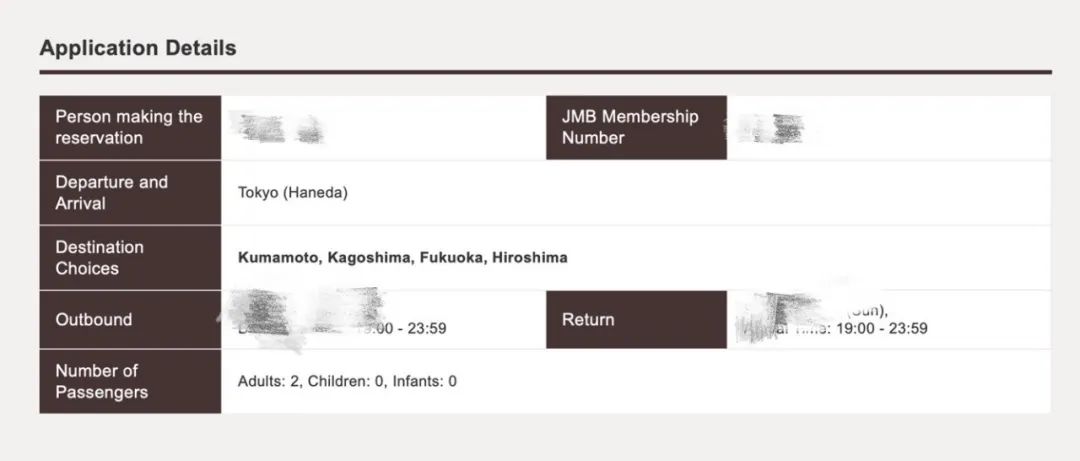Screen dimensions: 1080x461
Task: Click the blurred JMB membership number value
Action: [769, 129]
